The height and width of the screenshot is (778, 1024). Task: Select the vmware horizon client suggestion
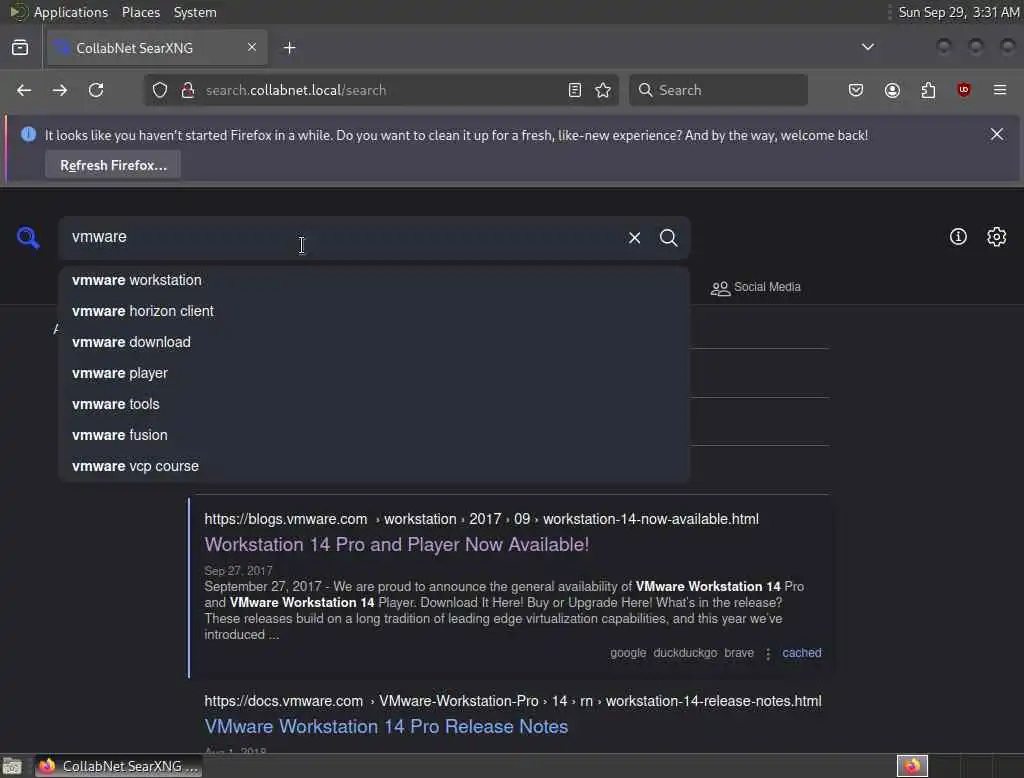(374, 311)
